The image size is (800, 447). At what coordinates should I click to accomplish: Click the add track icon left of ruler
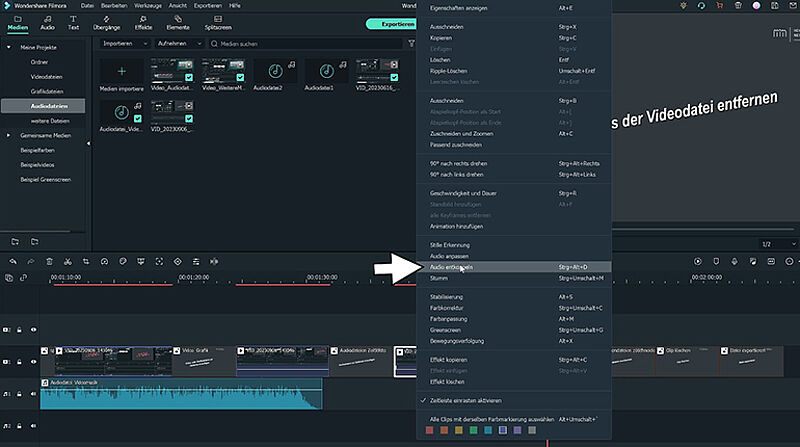click(x=9, y=278)
